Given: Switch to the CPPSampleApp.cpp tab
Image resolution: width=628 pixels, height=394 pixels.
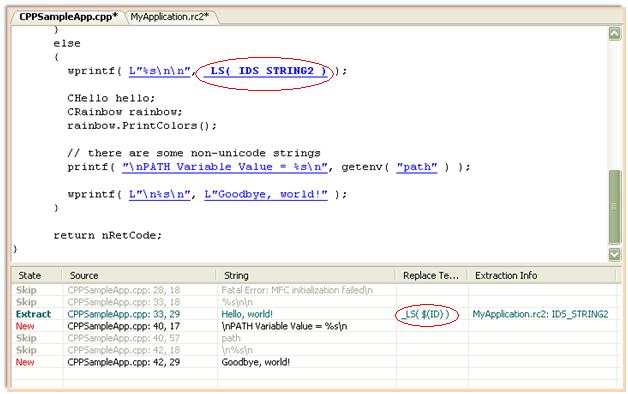Looking at the screenshot, I should pos(68,17).
